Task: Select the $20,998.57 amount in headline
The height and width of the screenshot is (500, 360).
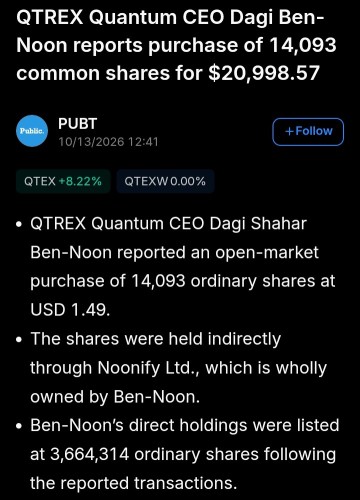Action: click(264, 73)
